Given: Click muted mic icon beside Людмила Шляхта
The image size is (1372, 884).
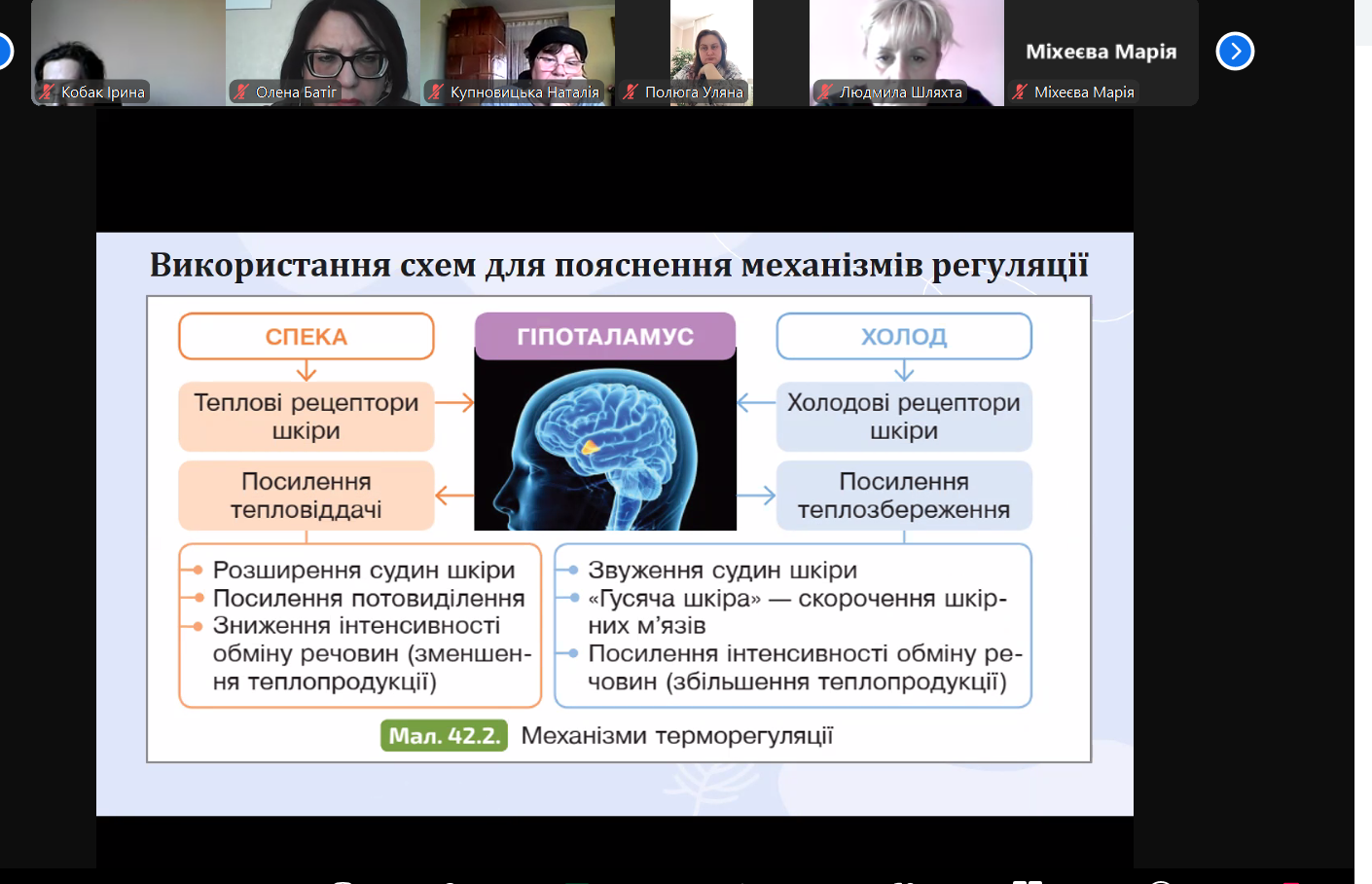Looking at the screenshot, I should click(x=825, y=92).
